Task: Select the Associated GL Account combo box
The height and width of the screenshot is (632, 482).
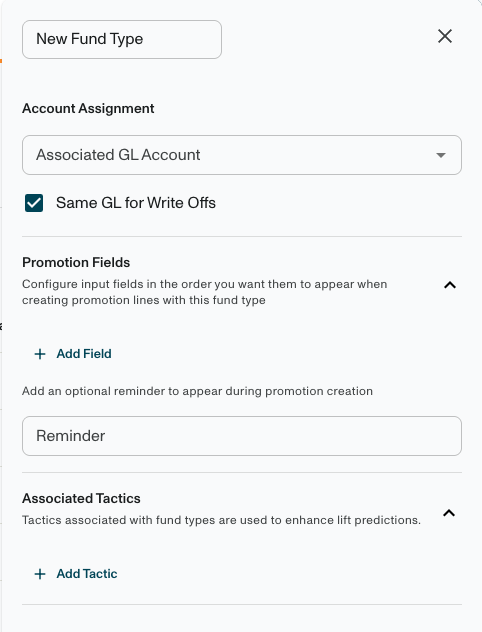Action: (242, 155)
